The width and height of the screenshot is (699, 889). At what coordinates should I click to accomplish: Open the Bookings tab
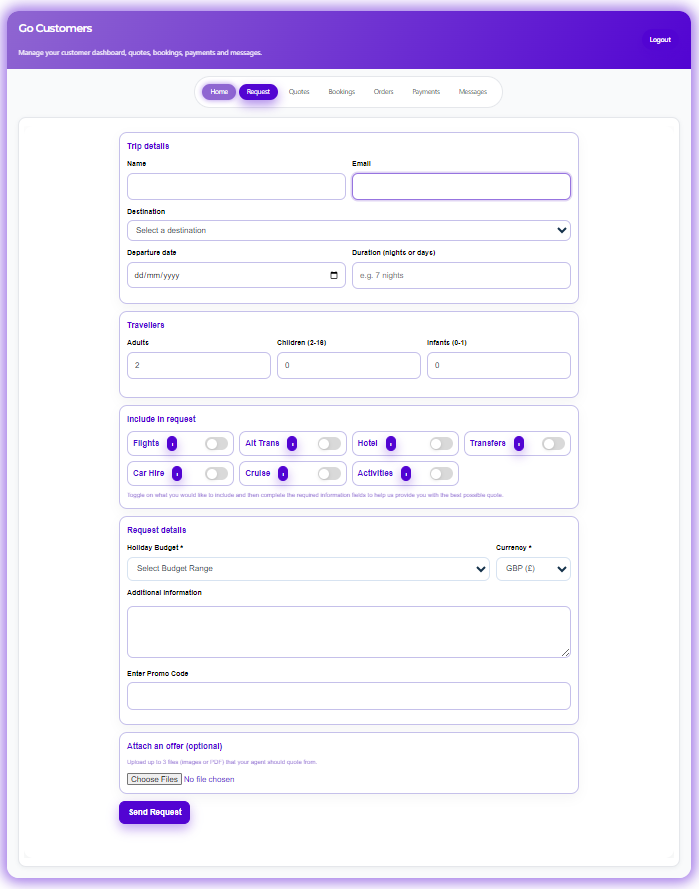[x=342, y=92]
